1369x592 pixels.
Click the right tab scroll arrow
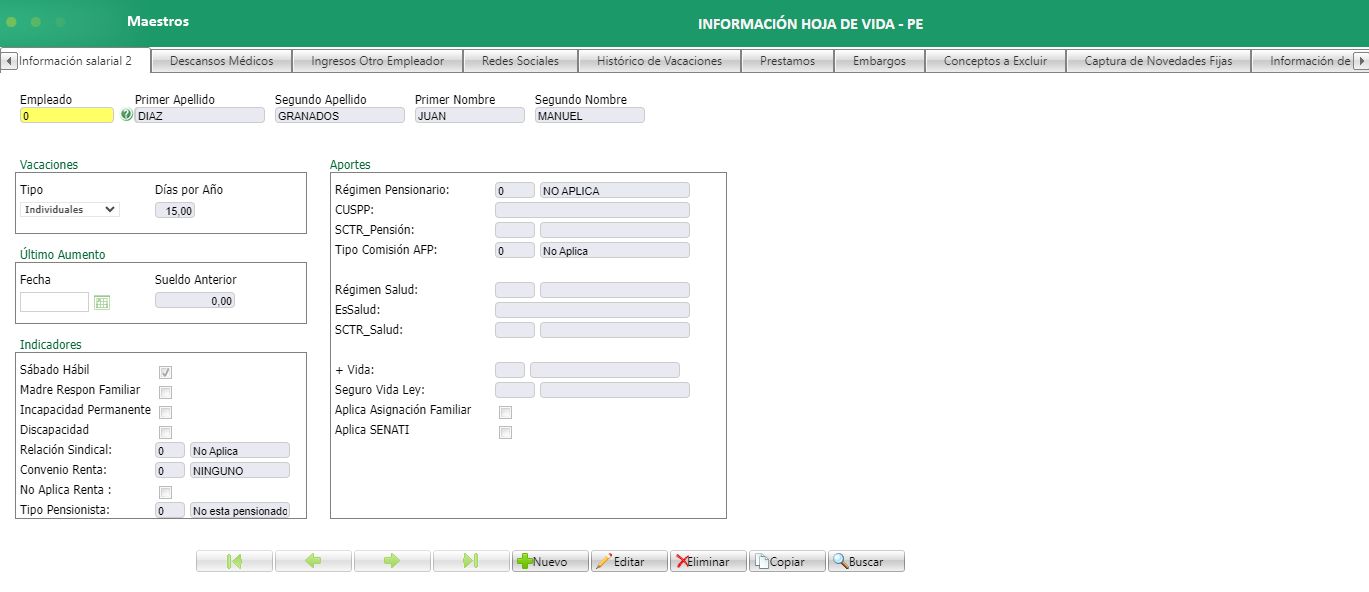click(1360, 60)
